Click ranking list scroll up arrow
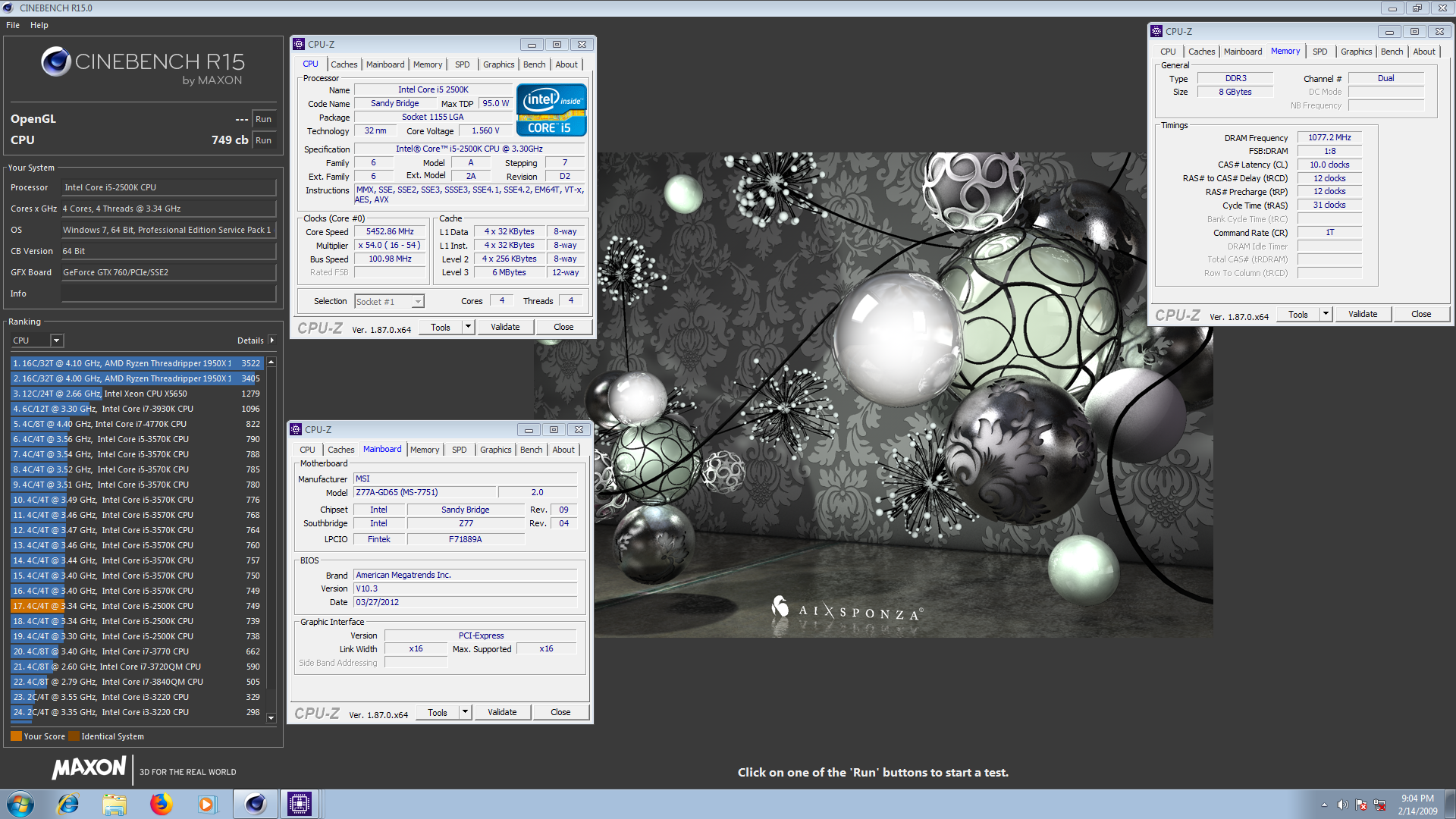The height and width of the screenshot is (819, 1456). [x=271, y=362]
